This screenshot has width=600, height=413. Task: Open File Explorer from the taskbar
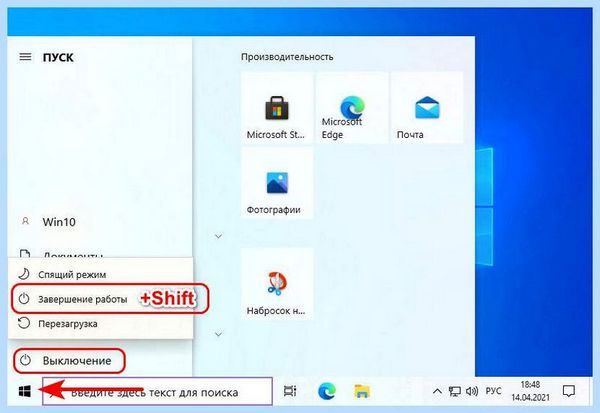[362, 391]
